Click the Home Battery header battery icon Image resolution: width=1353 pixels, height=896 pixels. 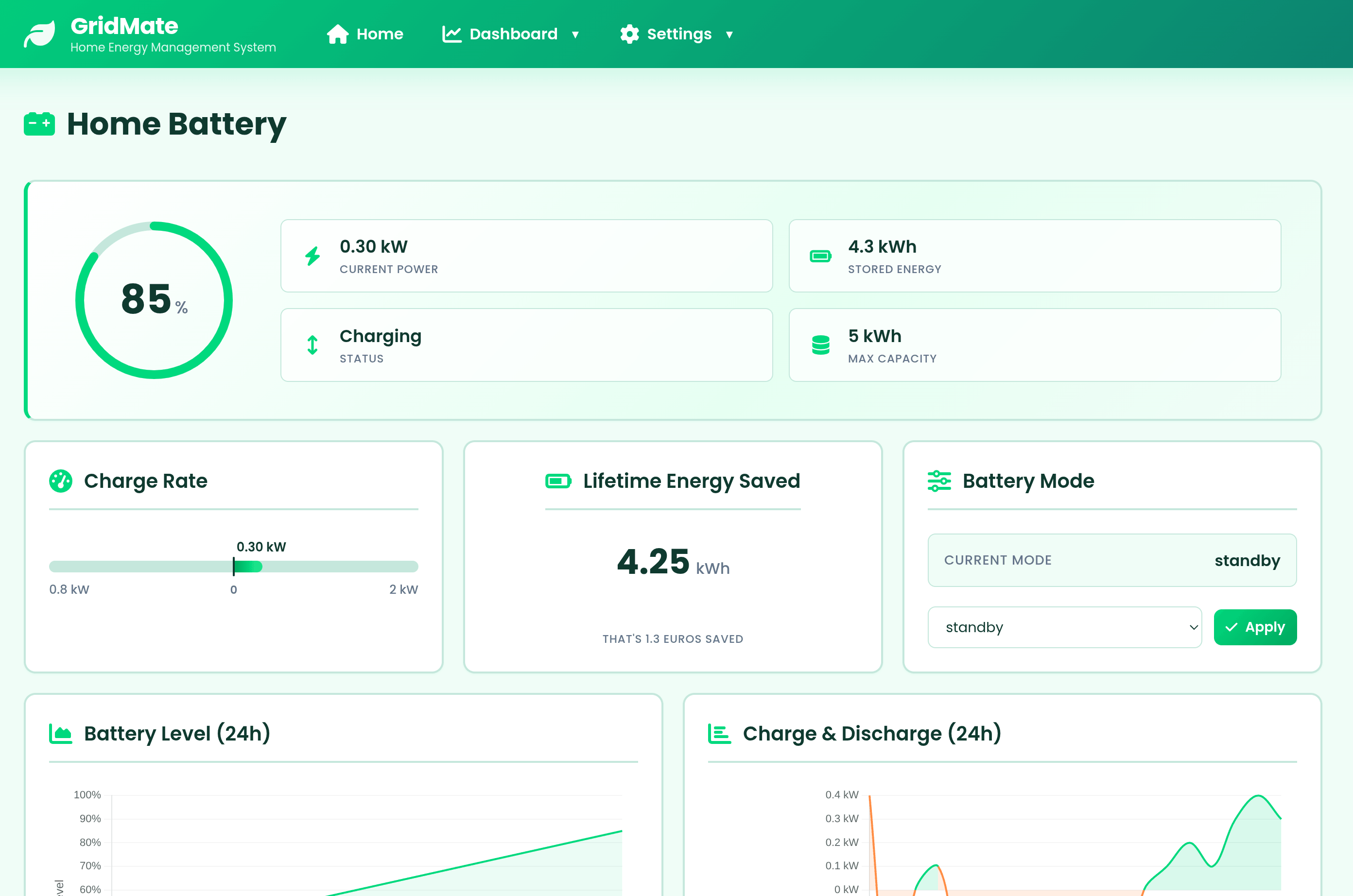pyautogui.click(x=38, y=123)
